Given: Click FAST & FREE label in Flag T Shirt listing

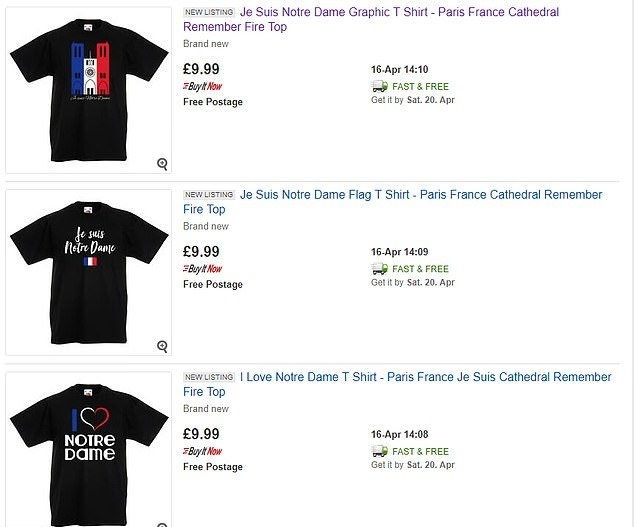Looking at the screenshot, I should click(x=421, y=269).
